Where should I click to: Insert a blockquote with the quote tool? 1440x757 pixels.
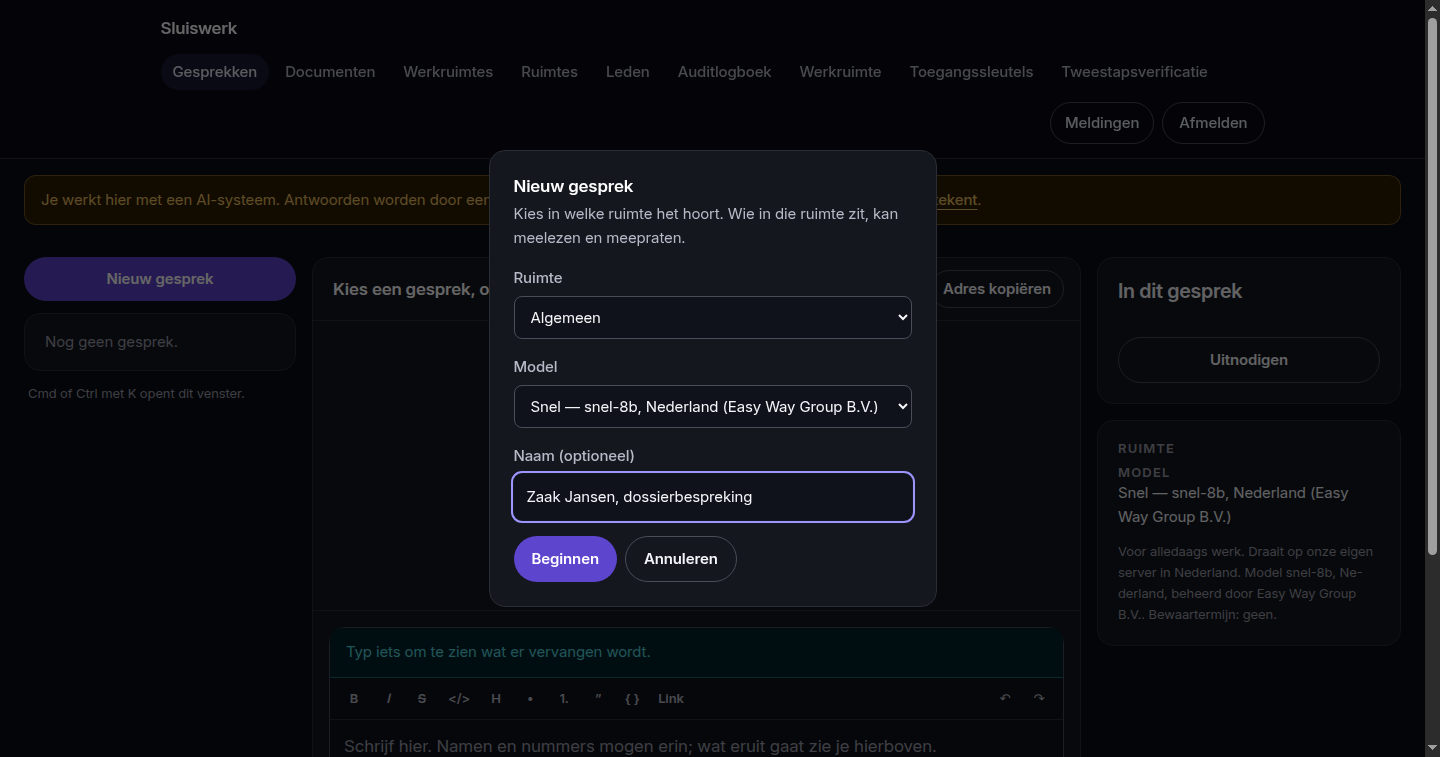598,699
